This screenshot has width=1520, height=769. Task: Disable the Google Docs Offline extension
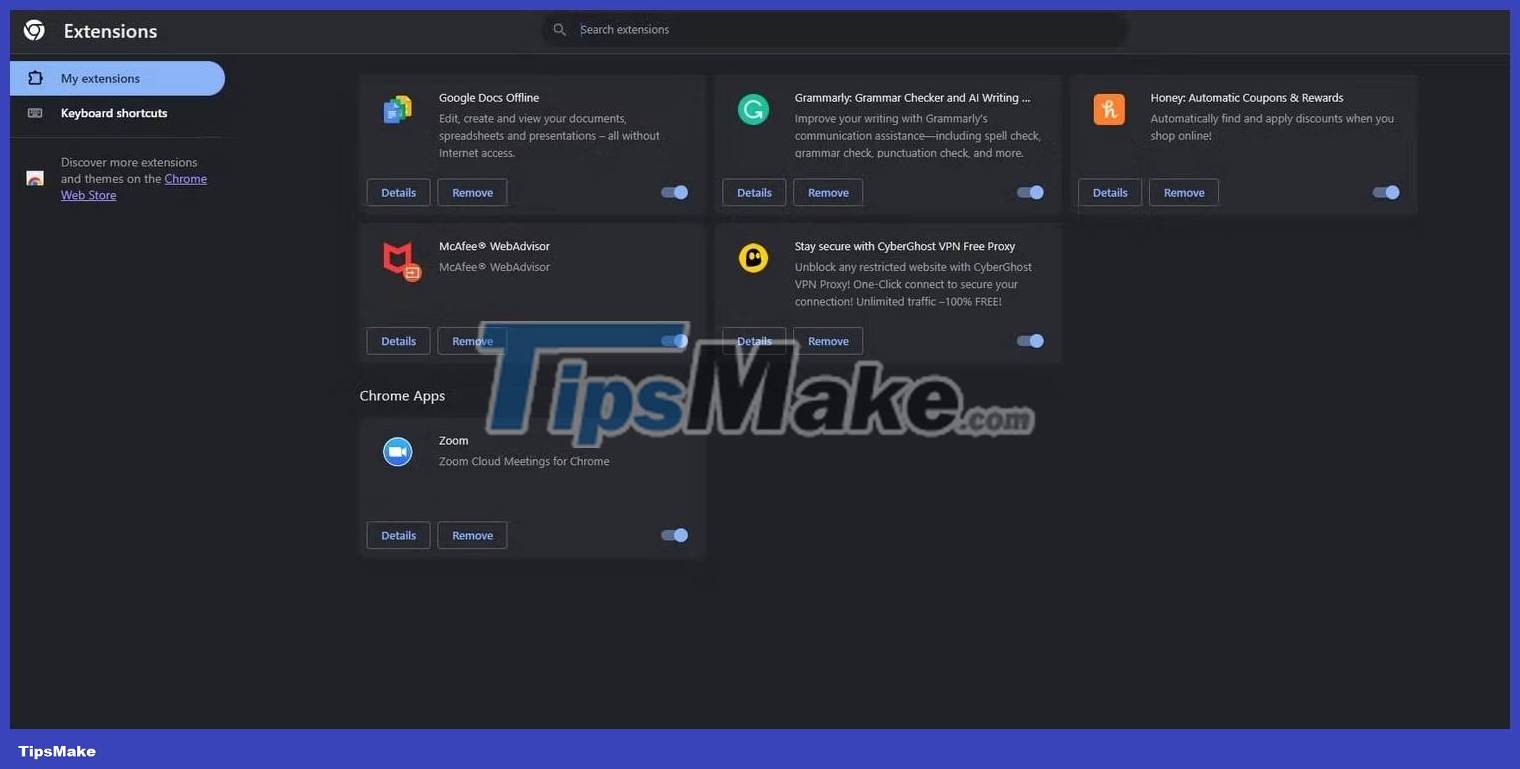[x=674, y=192]
